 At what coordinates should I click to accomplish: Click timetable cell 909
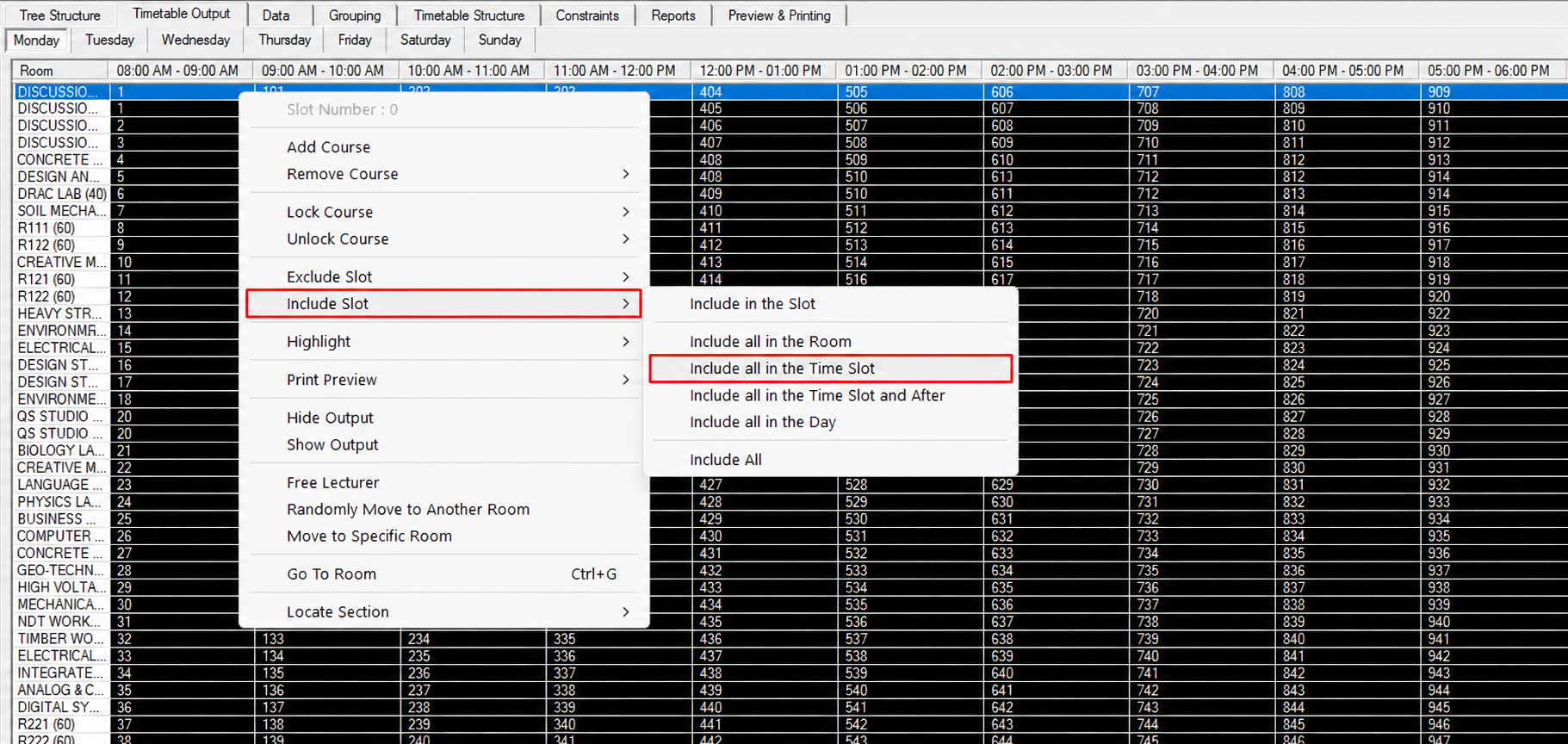tap(1493, 92)
